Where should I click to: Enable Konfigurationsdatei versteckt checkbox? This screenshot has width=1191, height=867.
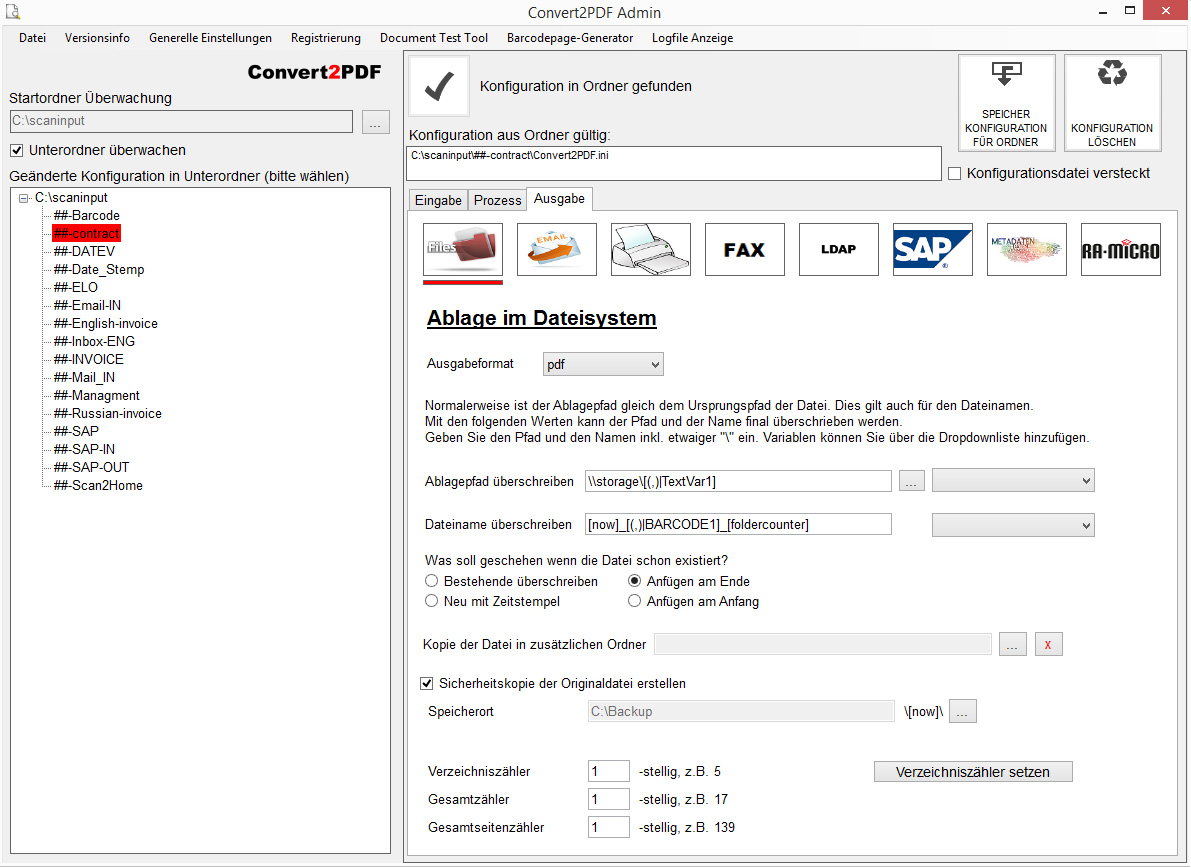tap(955, 173)
